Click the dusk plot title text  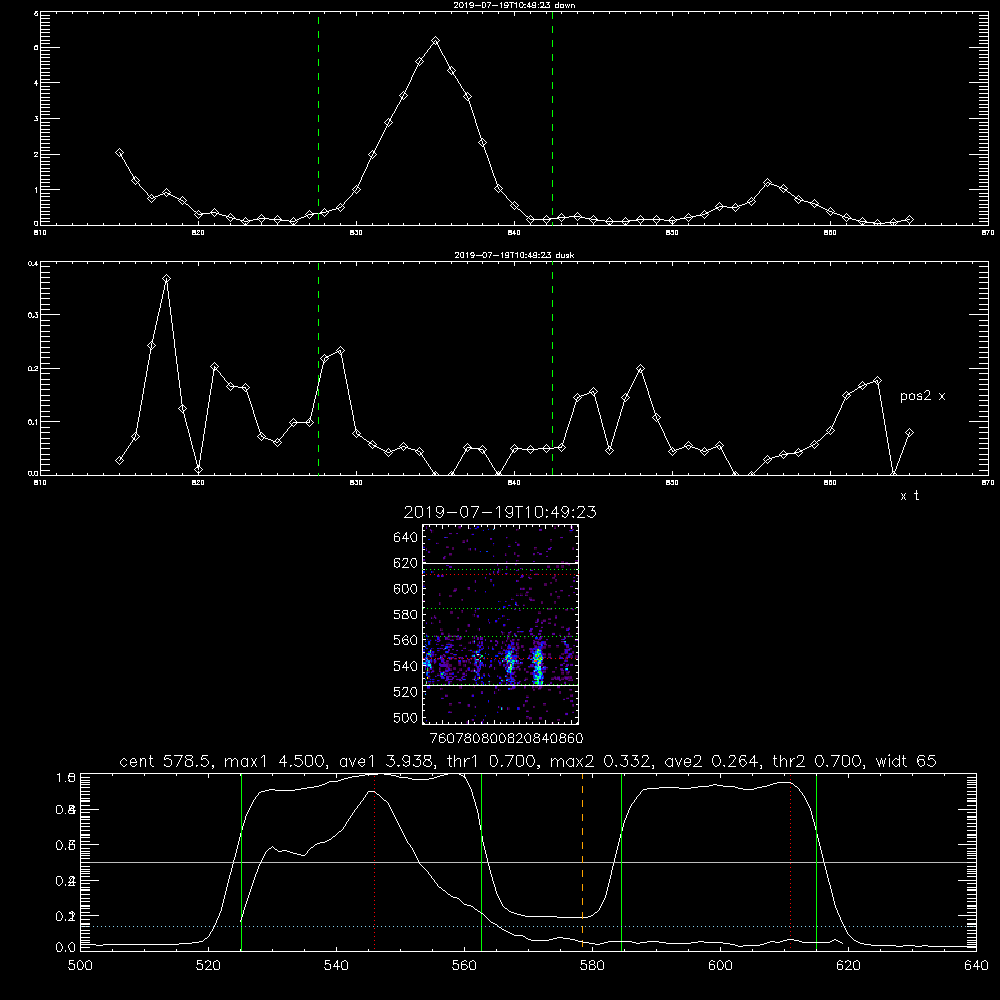(x=514, y=255)
